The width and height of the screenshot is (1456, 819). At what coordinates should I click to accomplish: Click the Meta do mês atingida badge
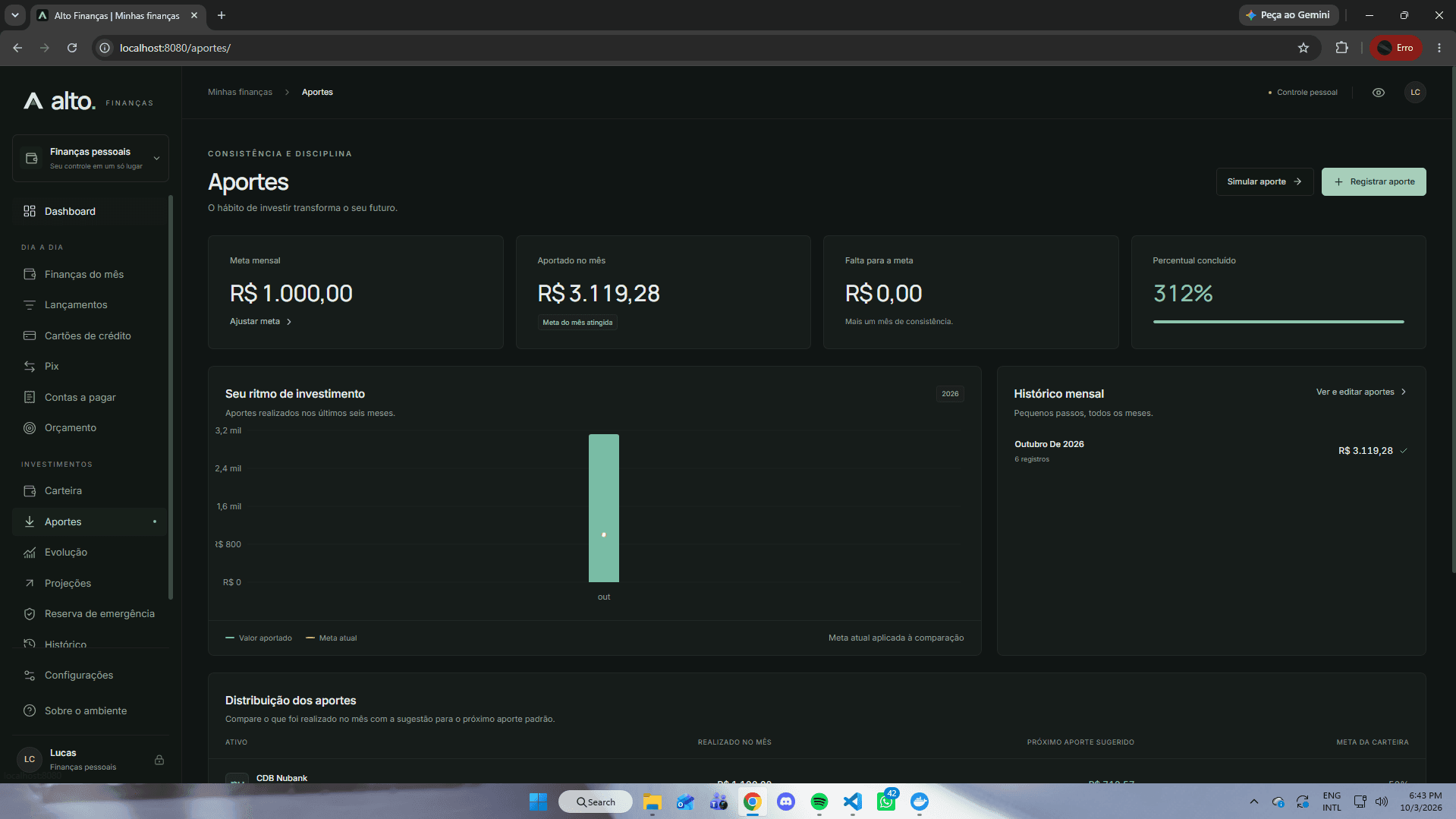pyautogui.click(x=577, y=323)
